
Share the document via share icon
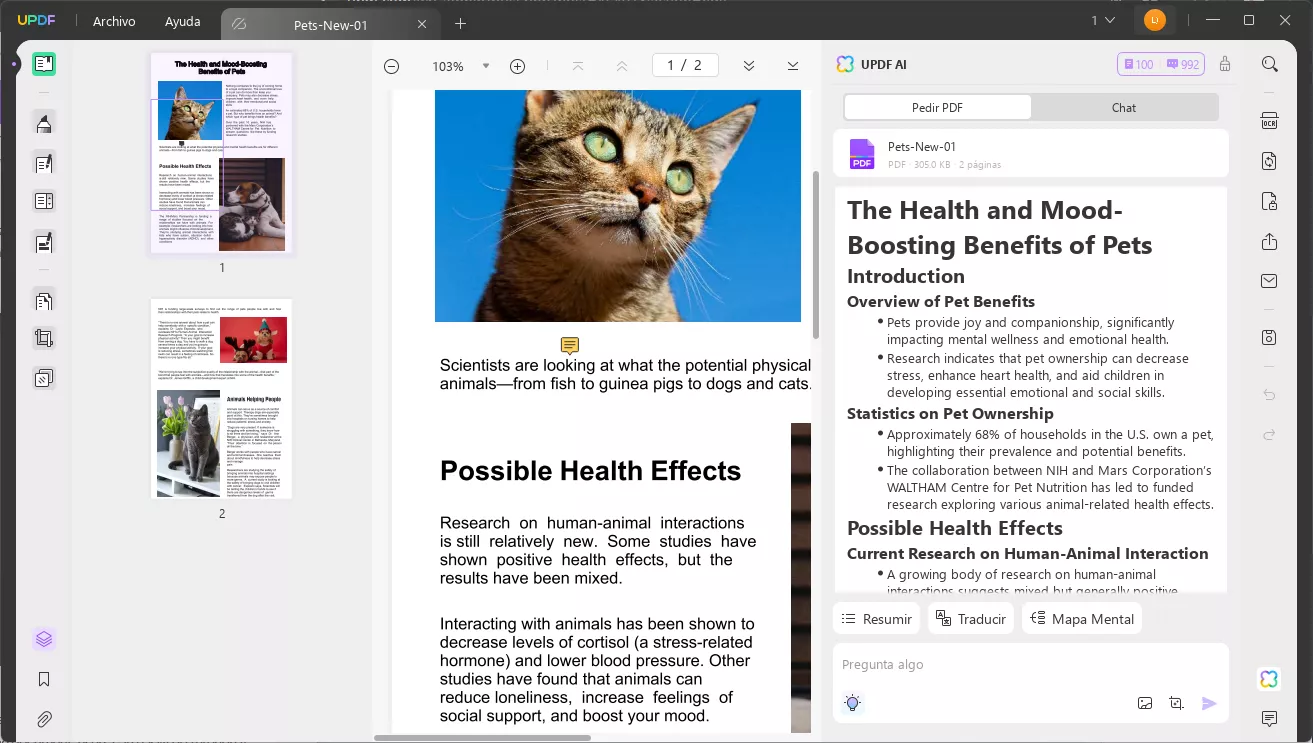(x=1270, y=242)
